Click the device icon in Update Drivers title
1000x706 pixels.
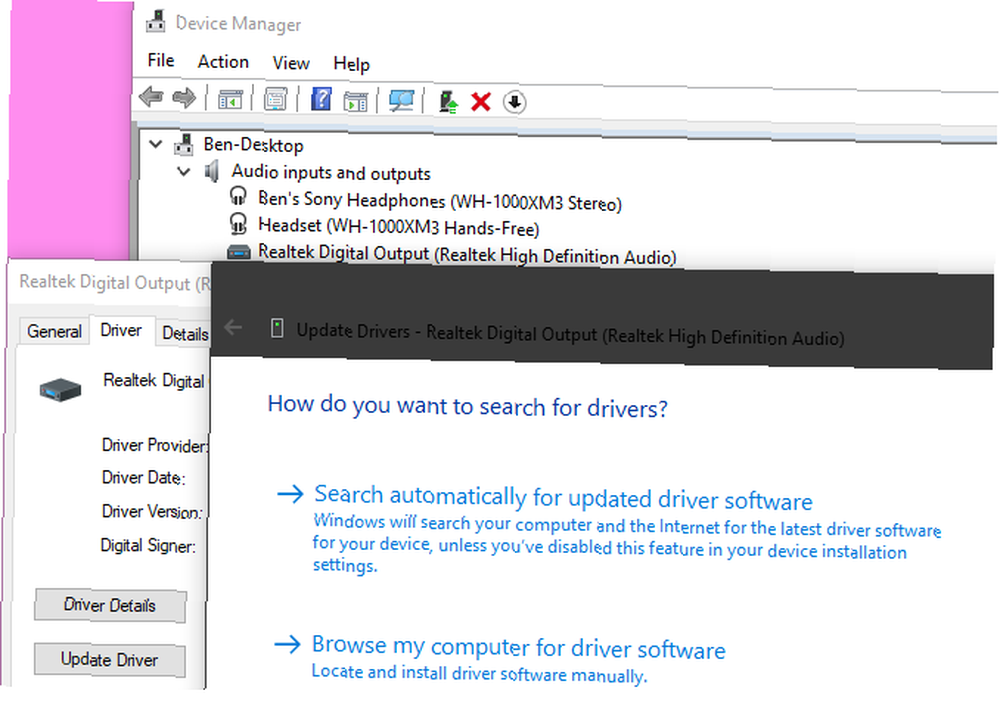pos(277,328)
